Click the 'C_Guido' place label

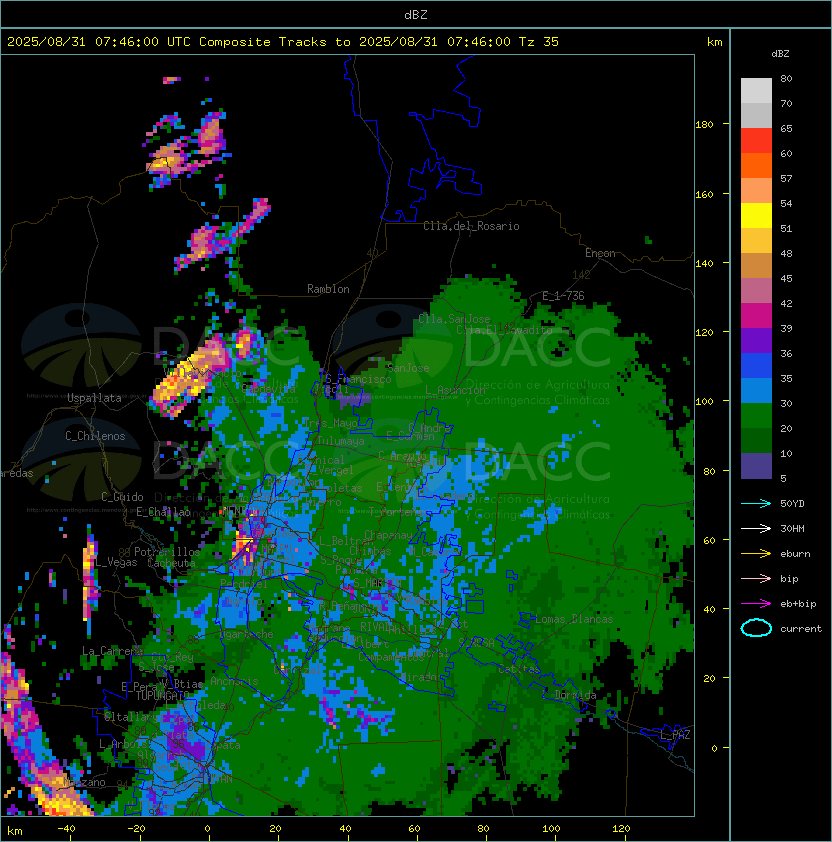click(122, 497)
